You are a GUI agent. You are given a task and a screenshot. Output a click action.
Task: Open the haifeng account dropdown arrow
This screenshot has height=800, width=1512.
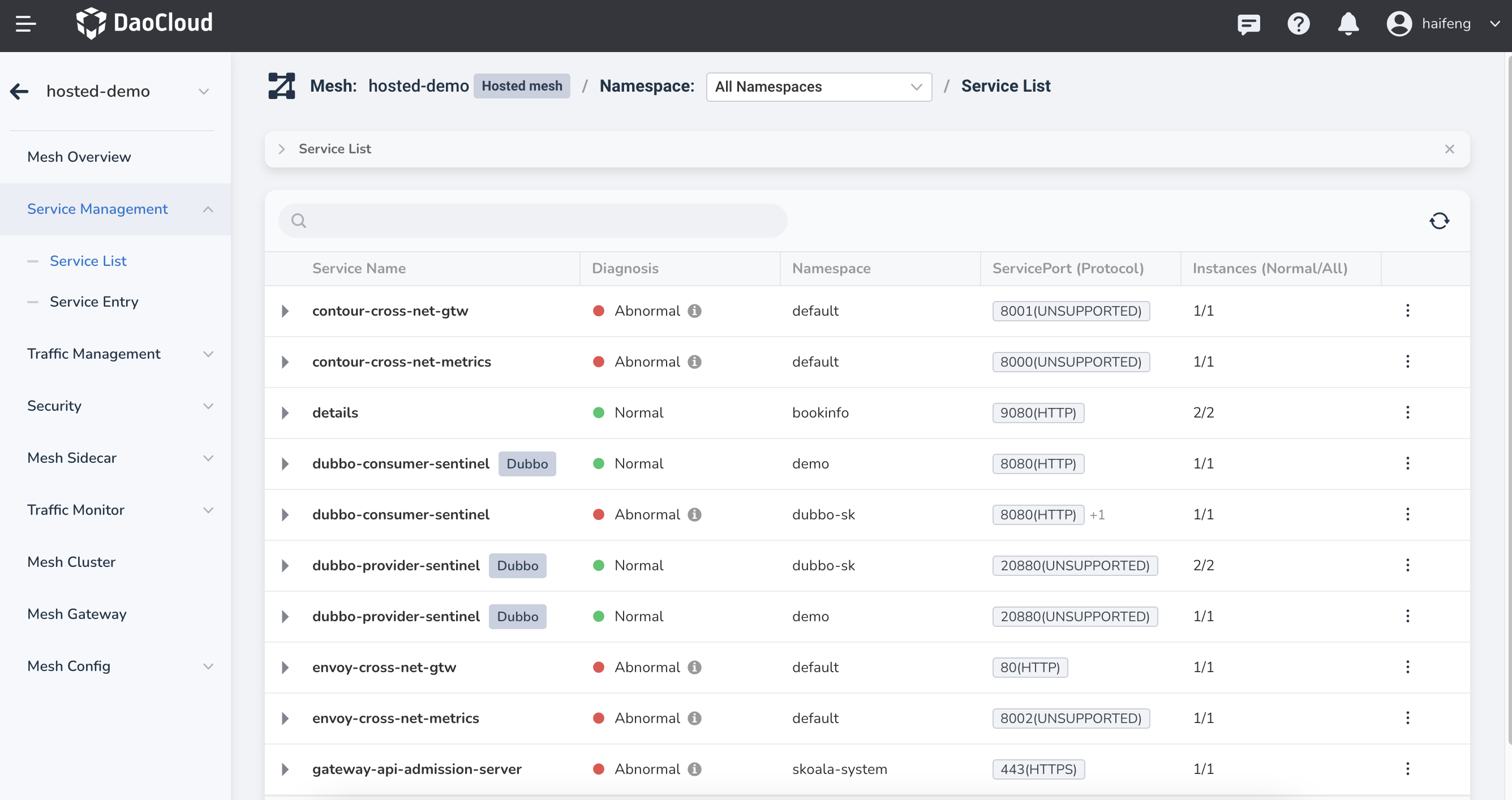pyautogui.click(x=1495, y=24)
